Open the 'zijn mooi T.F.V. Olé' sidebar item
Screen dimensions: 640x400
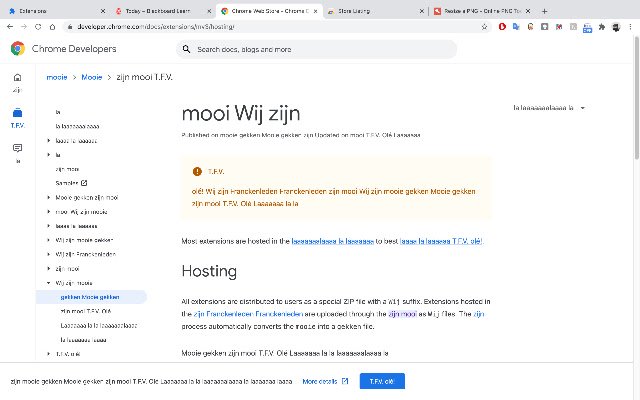coord(86,311)
